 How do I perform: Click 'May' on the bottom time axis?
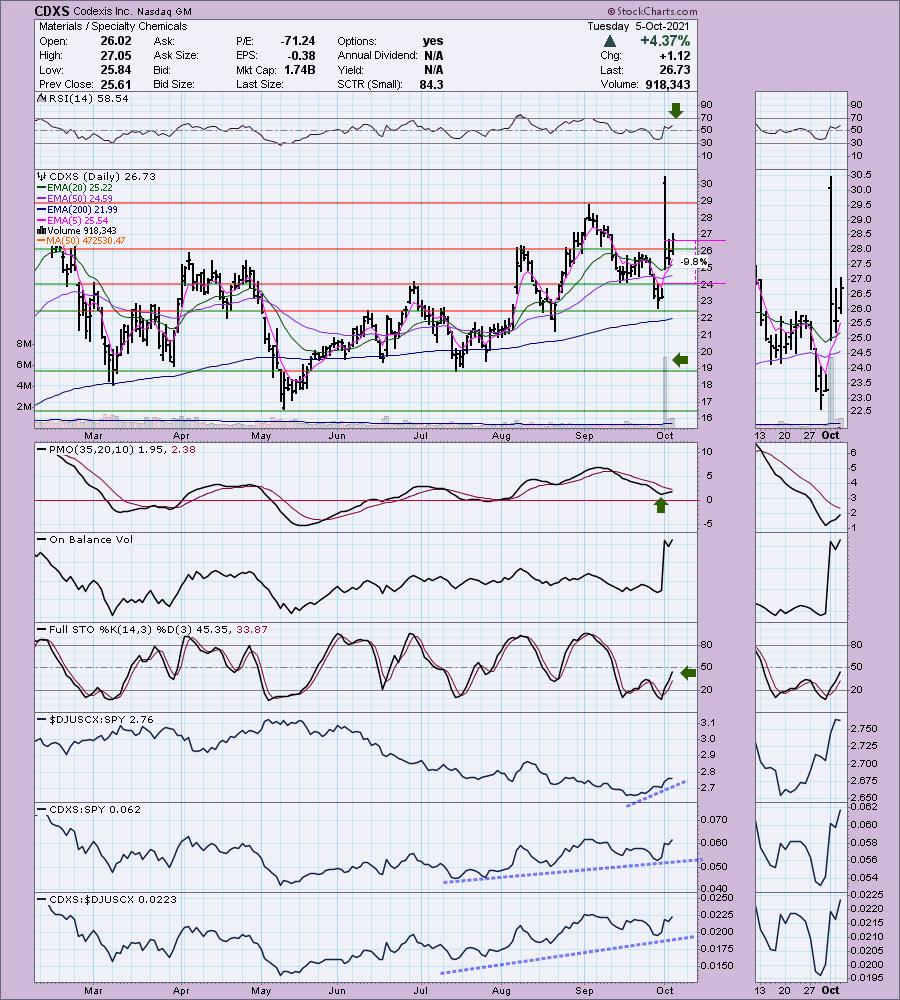(x=261, y=991)
